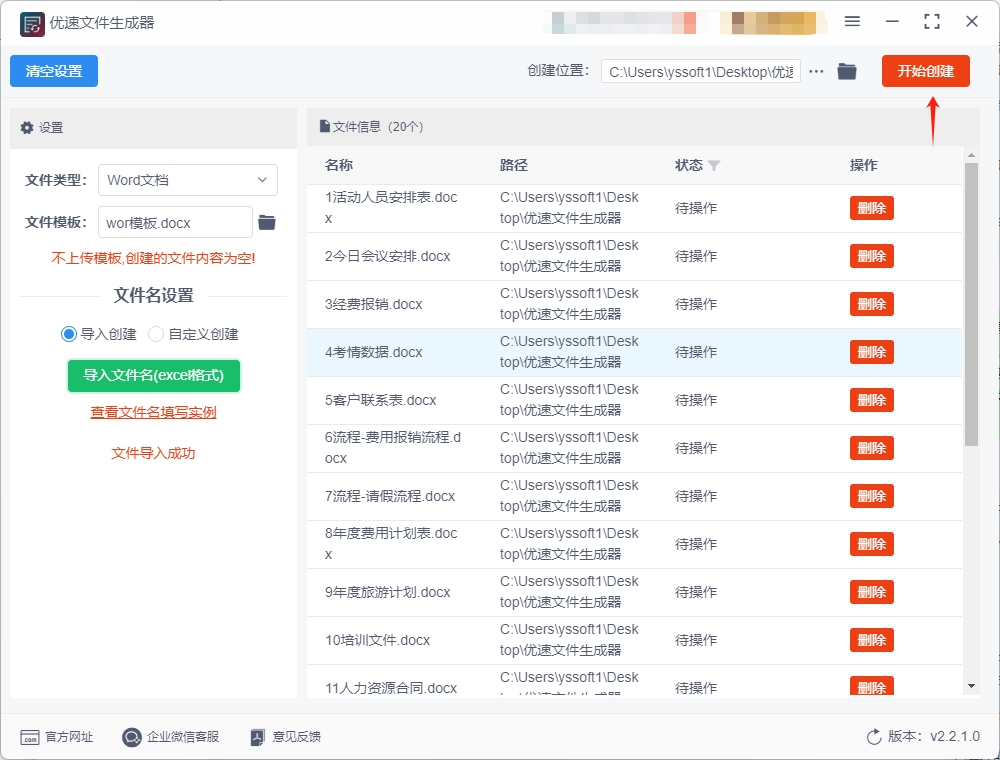Viewport: 1000px width, 760px height.
Task: Click 待操作 status of 3经费报销.docx
Action: click(696, 304)
